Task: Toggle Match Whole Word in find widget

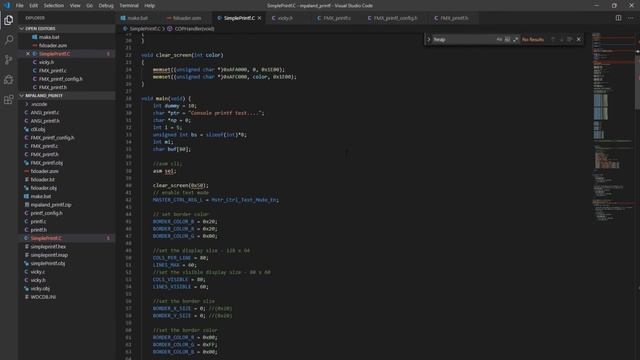Action: (x=507, y=40)
